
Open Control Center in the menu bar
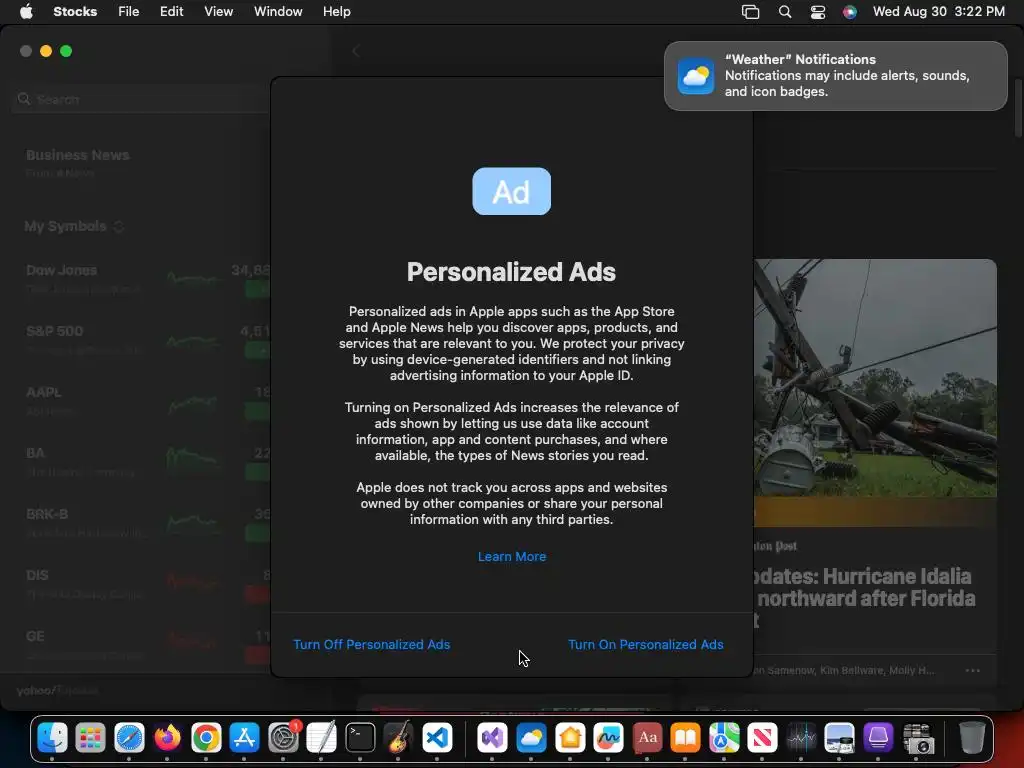(818, 12)
